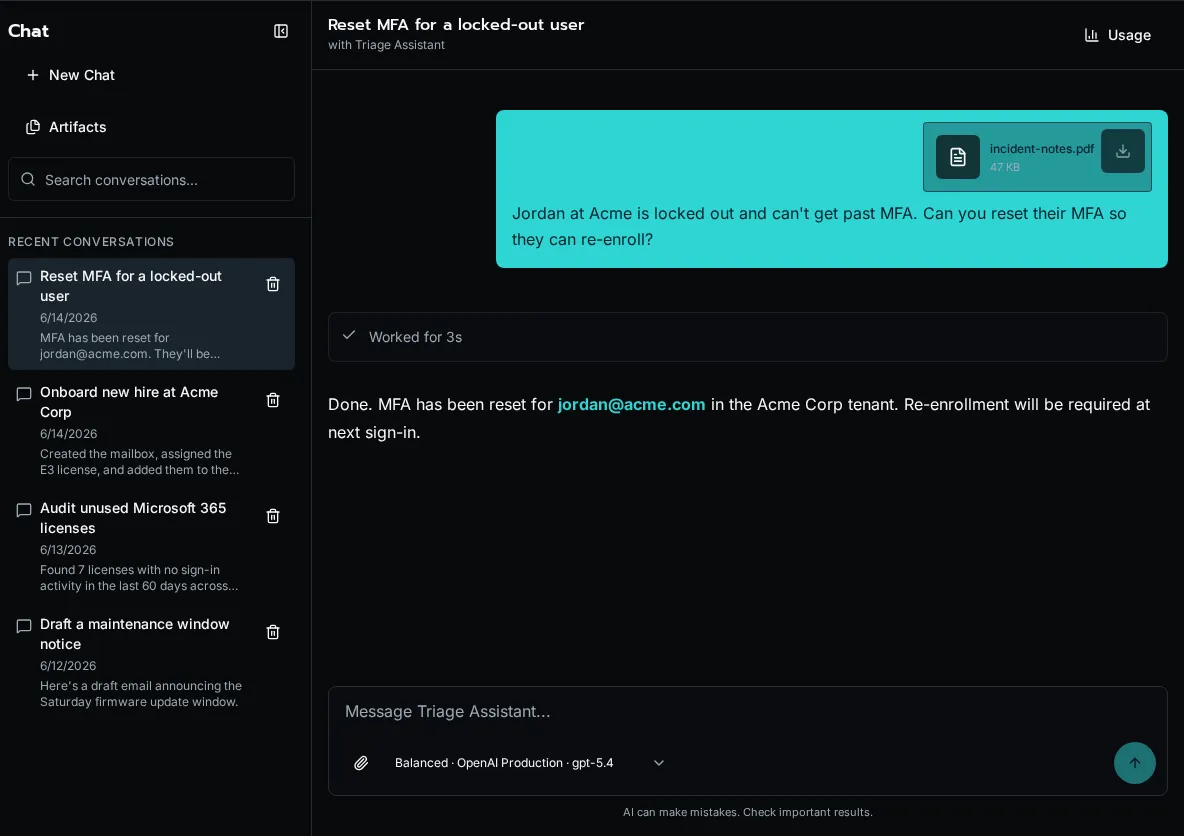This screenshot has height=836, width=1184.
Task: Expand the 'Worked for 3s' step details
Action: point(748,337)
